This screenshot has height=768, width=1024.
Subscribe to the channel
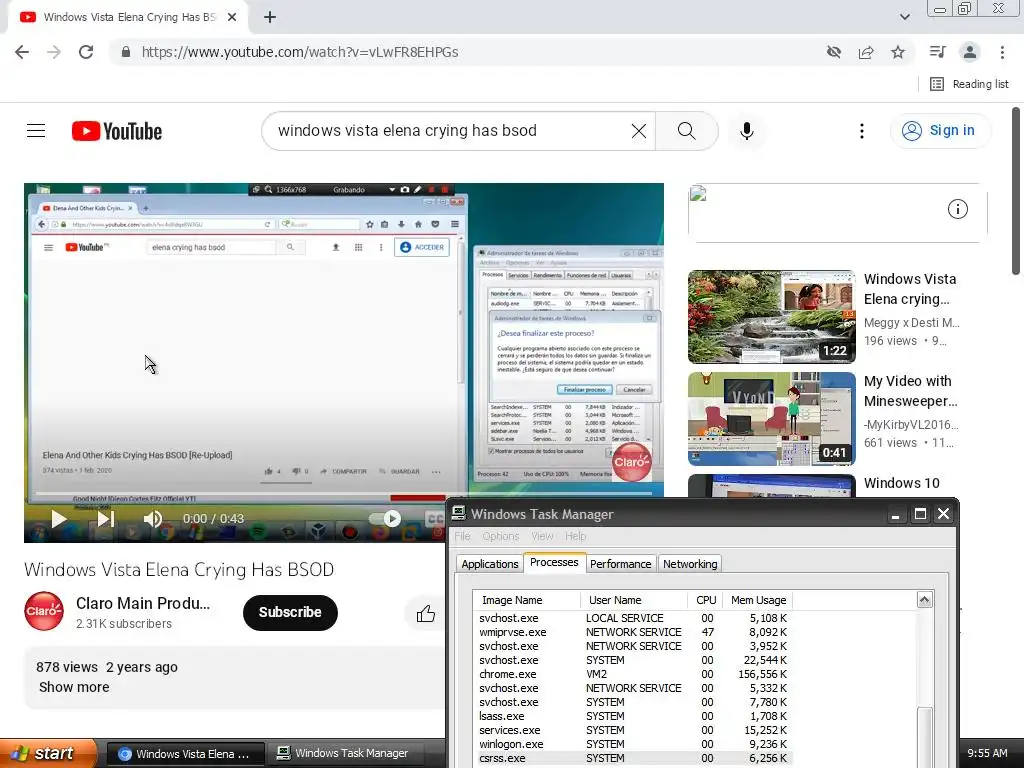coord(290,613)
